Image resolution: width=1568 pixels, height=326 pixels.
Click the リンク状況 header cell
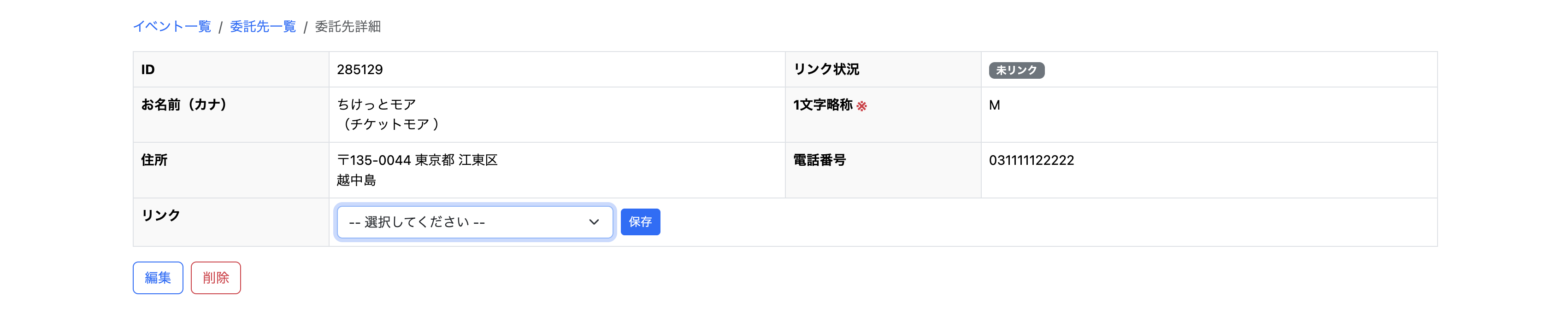coord(825,70)
